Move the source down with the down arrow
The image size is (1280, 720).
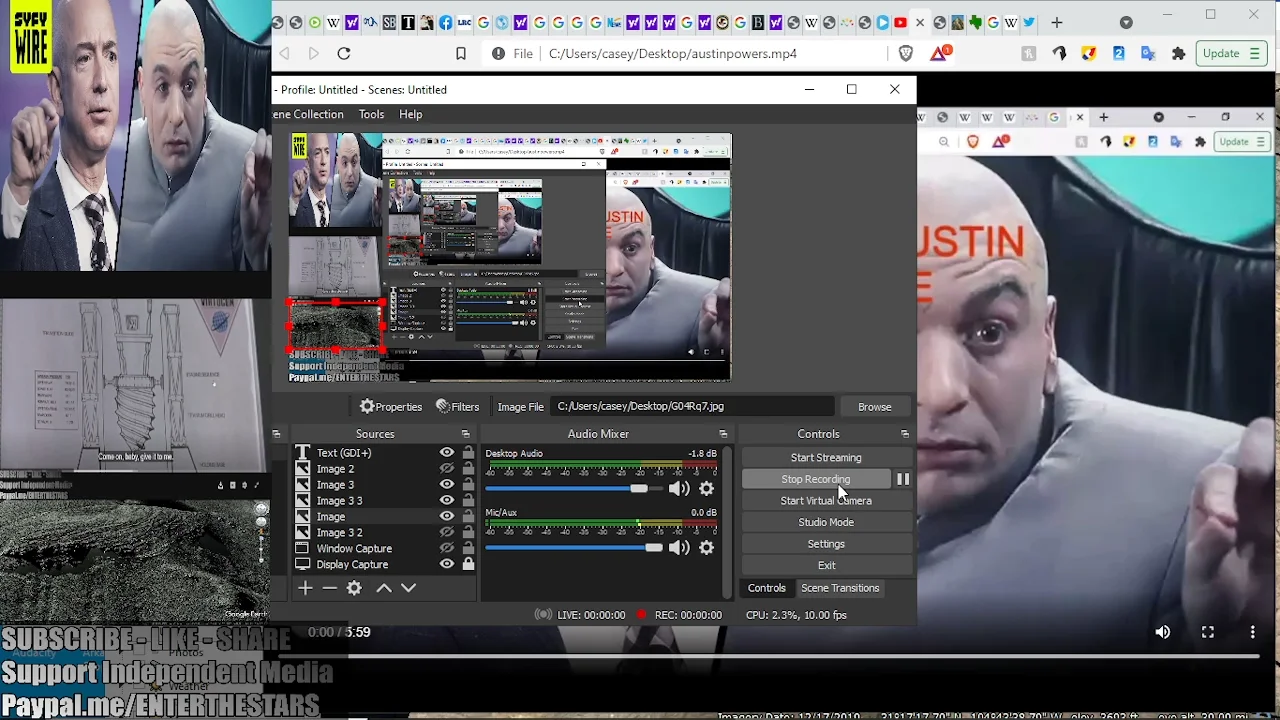[x=408, y=588]
